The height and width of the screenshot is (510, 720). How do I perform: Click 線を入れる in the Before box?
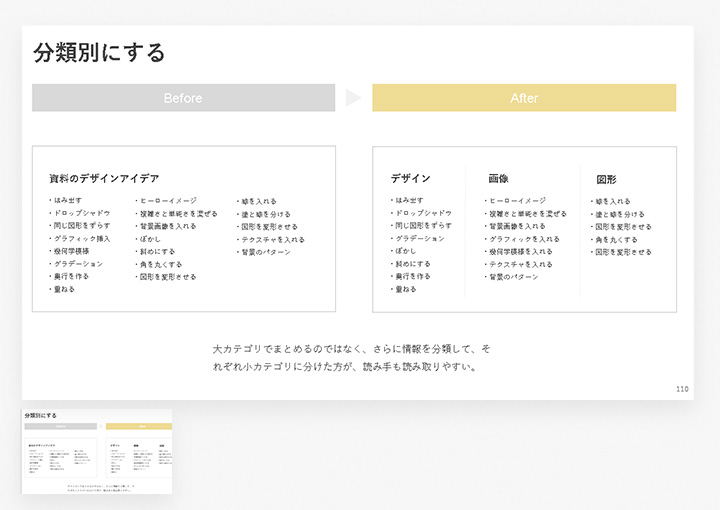(x=259, y=202)
